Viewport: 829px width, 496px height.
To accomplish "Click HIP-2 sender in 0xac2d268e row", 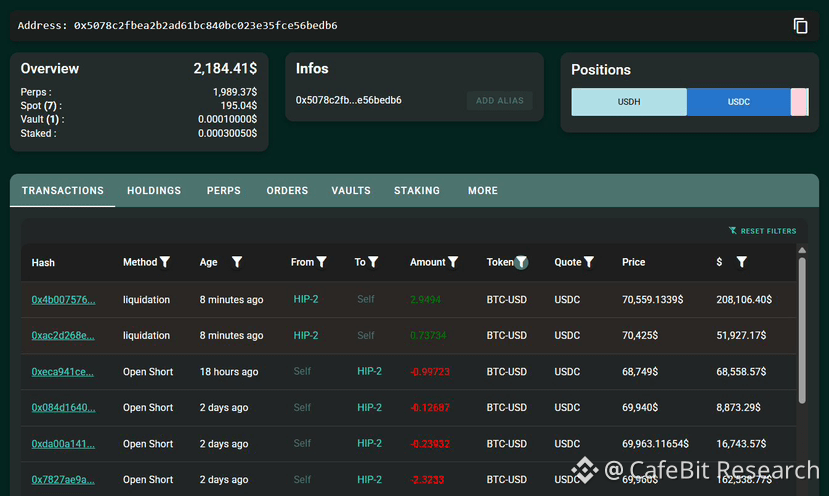I will (306, 335).
